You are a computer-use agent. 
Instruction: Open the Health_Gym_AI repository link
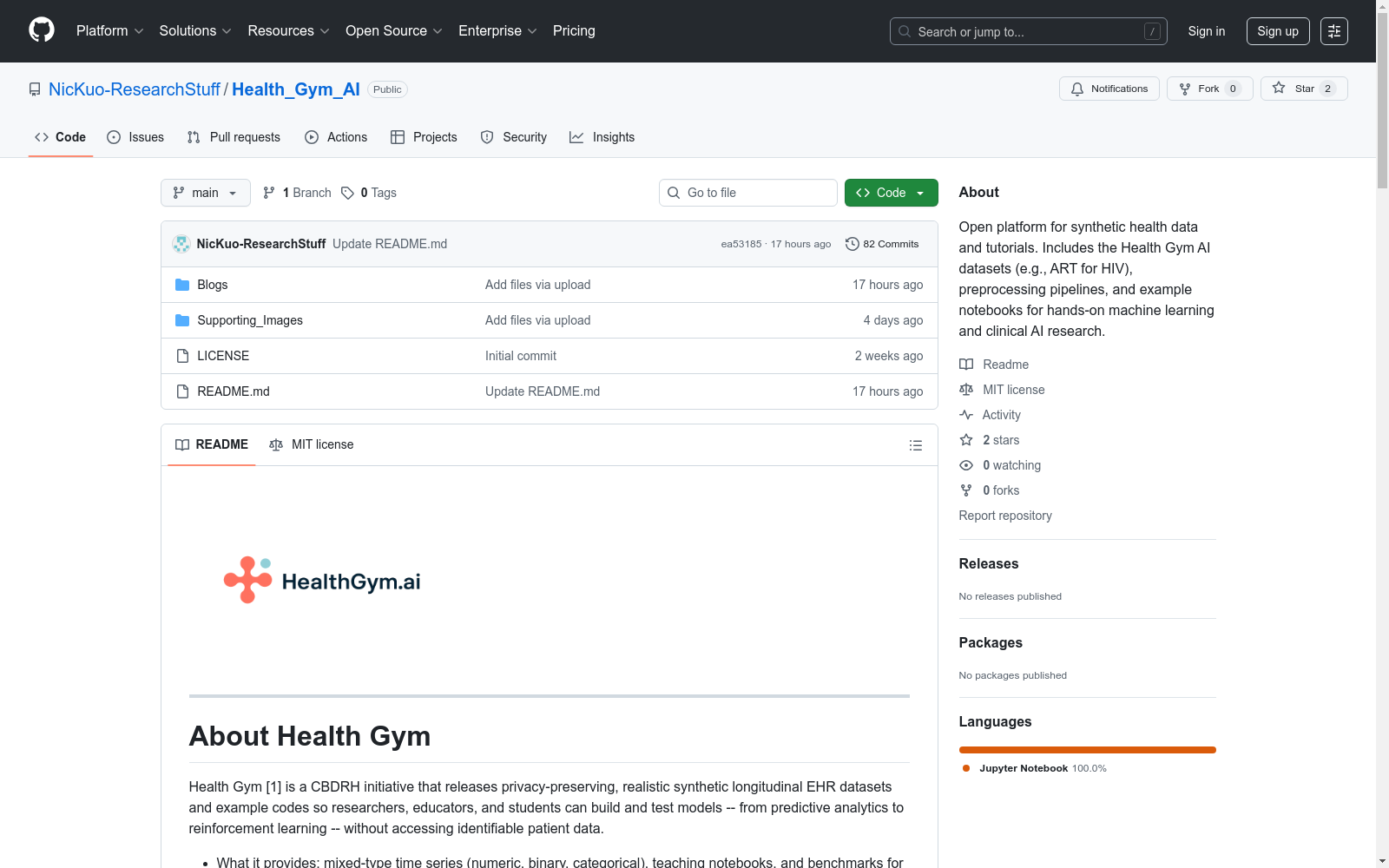(x=296, y=89)
